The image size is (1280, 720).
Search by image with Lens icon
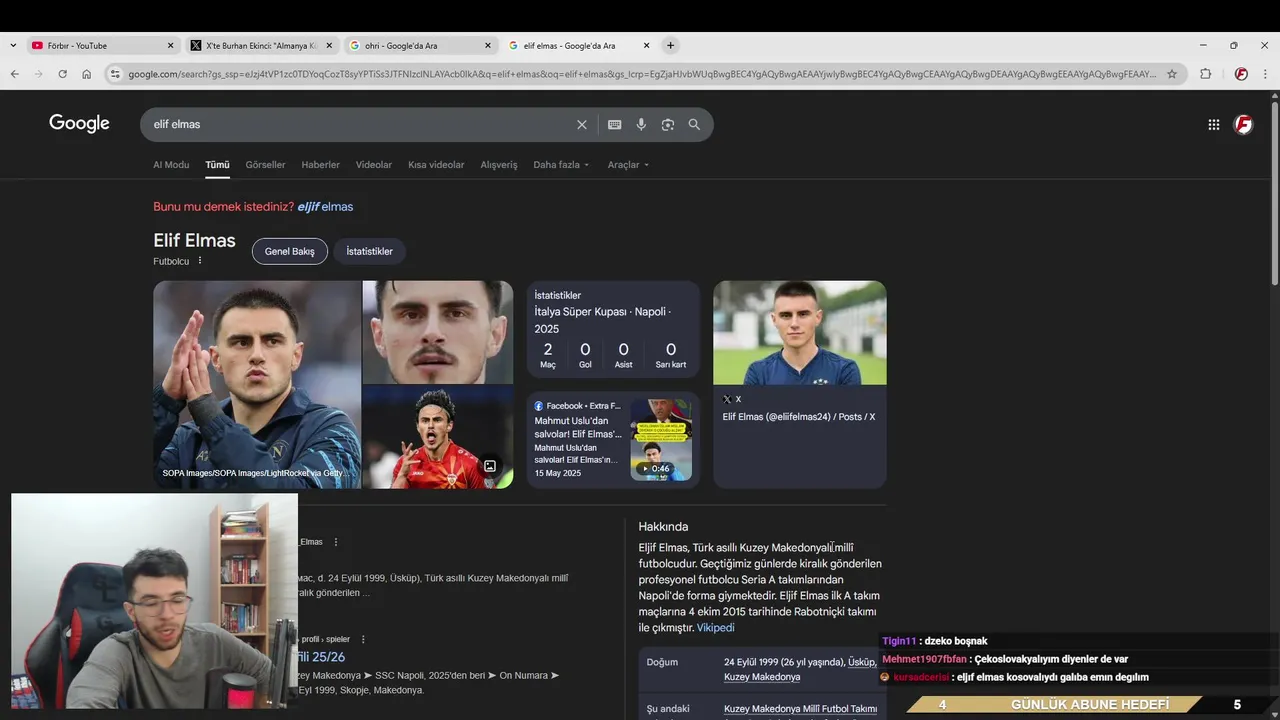pos(668,125)
